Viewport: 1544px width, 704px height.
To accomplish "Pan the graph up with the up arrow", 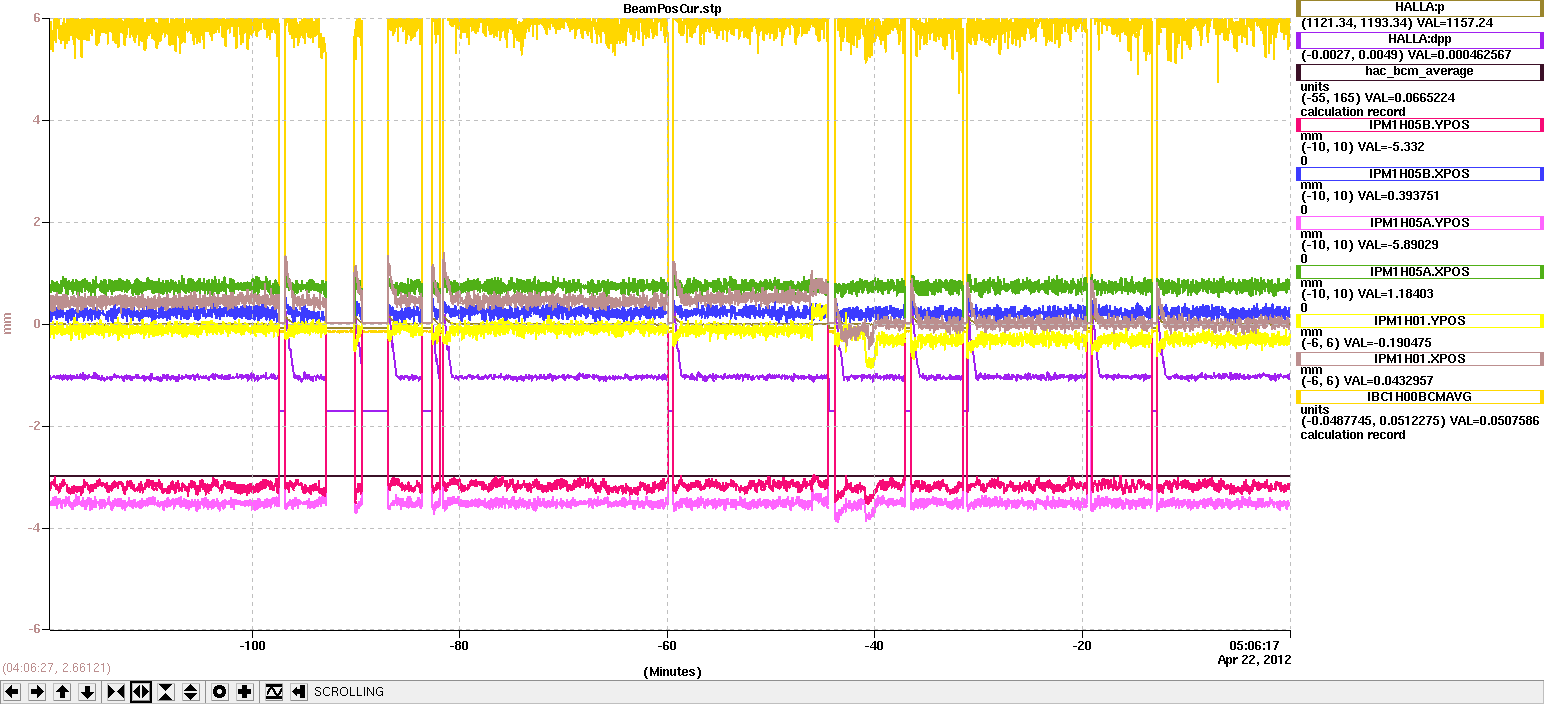I will coord(62,692).
